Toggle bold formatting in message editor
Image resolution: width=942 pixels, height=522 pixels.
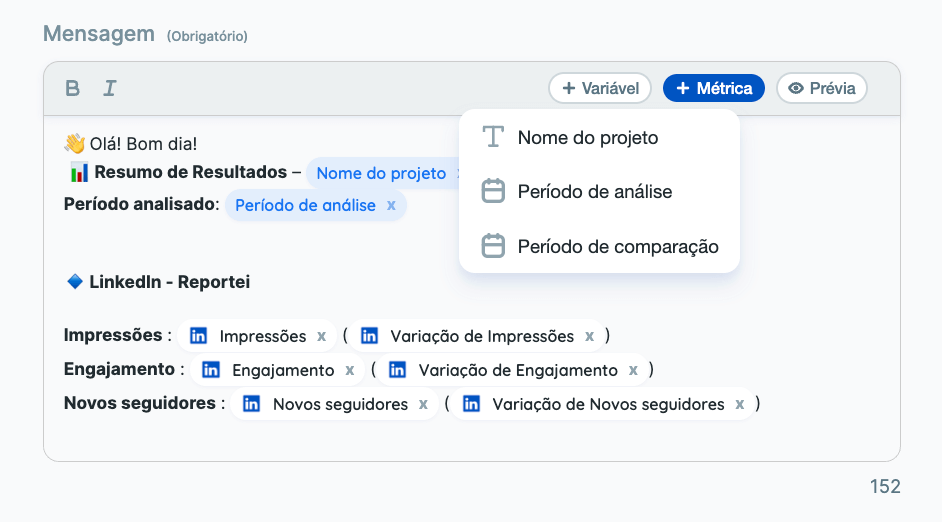pos(72,88)
